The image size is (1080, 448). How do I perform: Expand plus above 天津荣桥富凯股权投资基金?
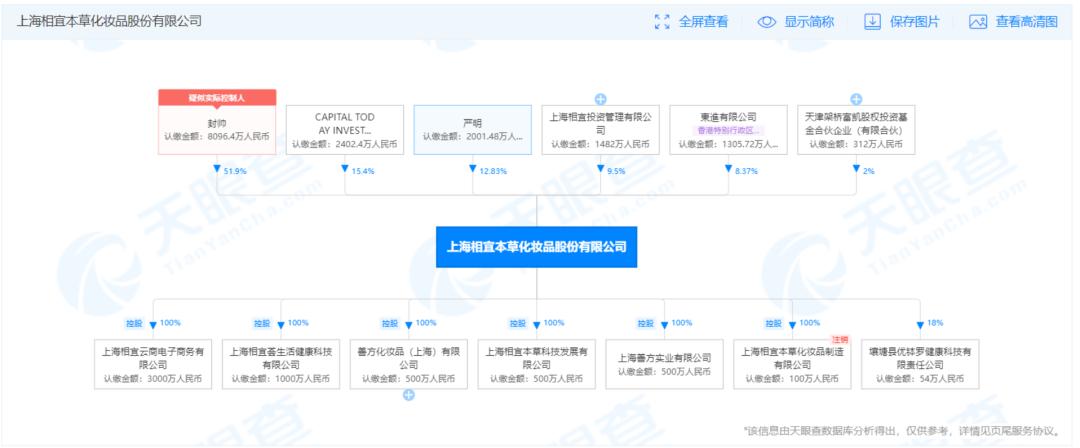856,99
